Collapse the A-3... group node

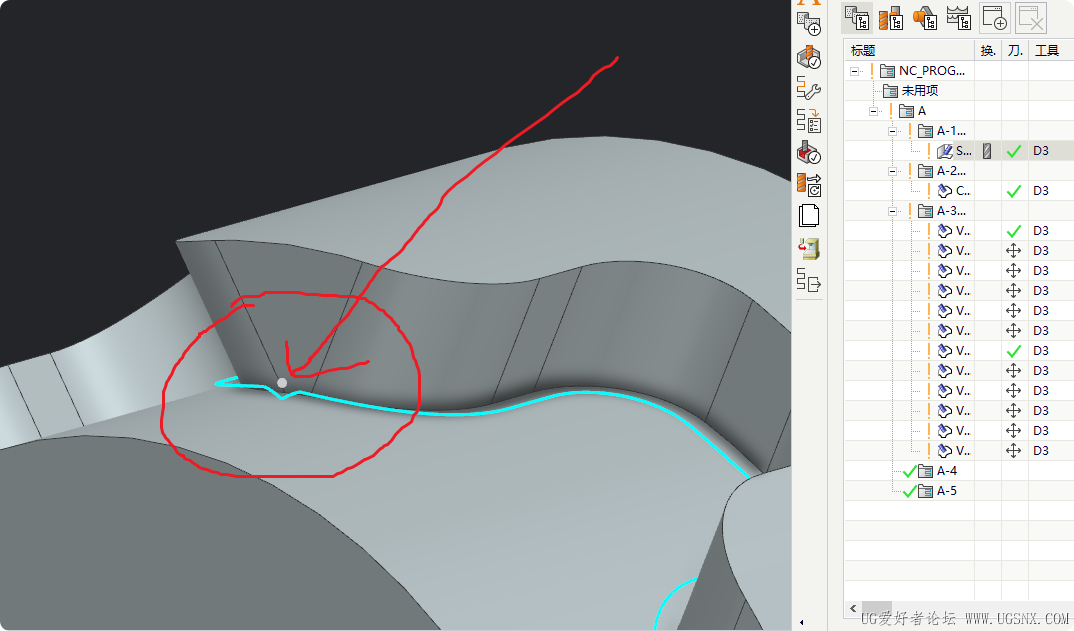(892, 211)
